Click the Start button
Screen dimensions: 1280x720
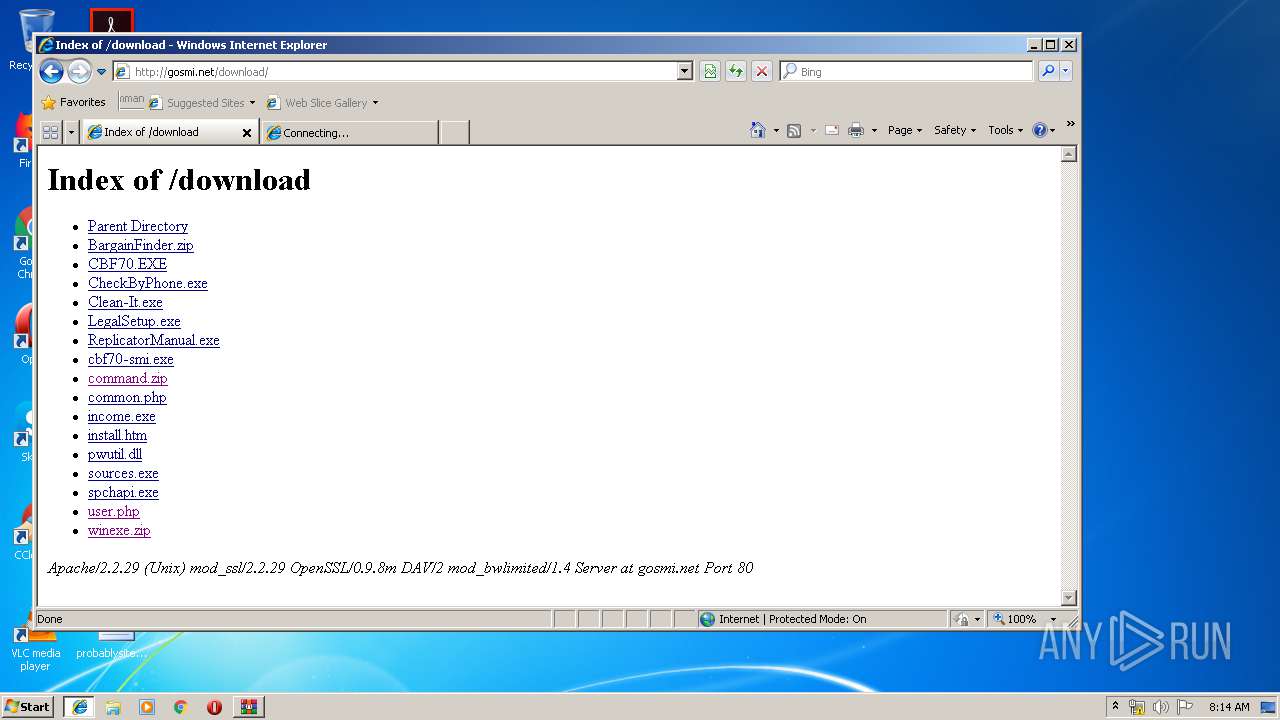point(27,706)
